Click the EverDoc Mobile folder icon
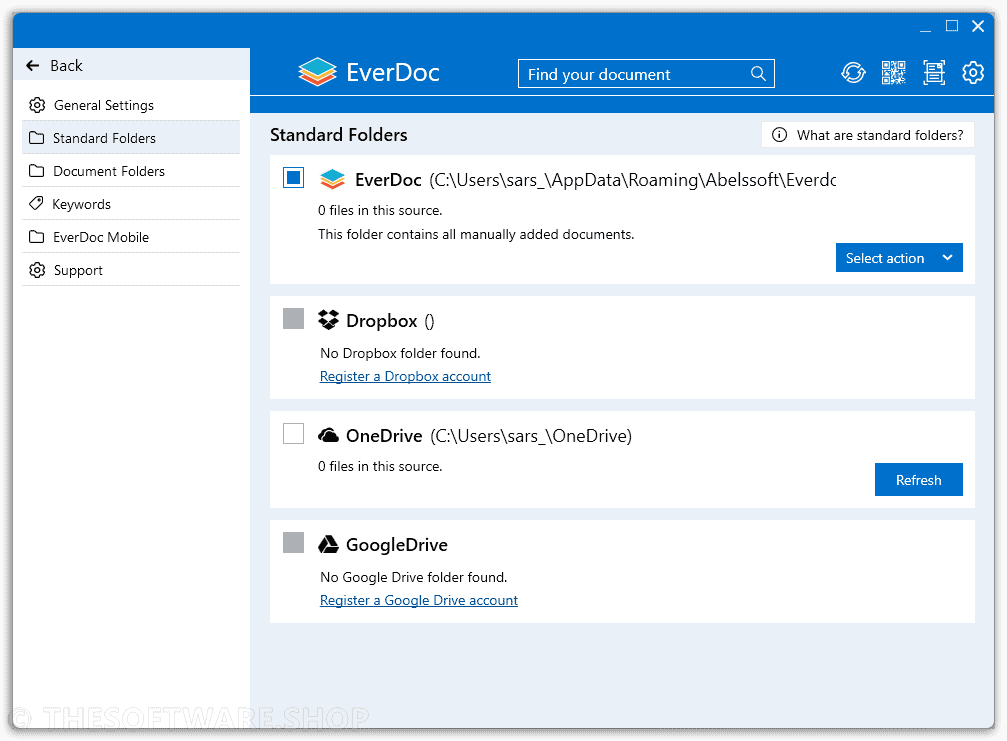The width and height of the screenshot is (1007, 741). (x=37, y=237)
